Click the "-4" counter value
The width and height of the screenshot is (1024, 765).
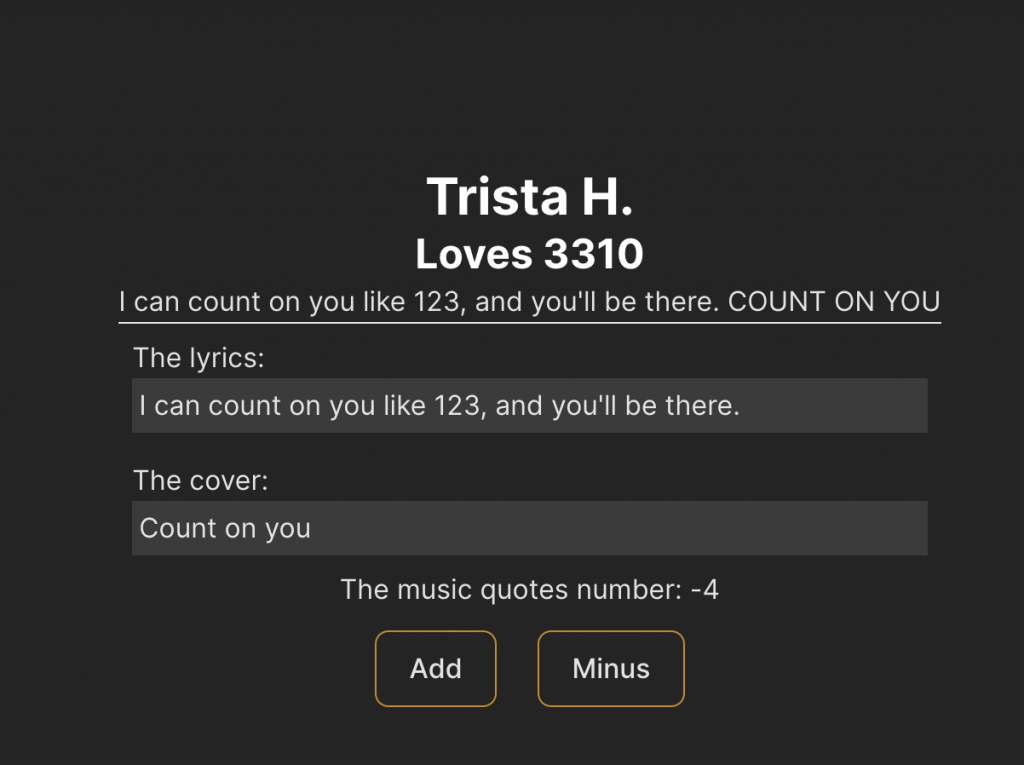(704, 589)
